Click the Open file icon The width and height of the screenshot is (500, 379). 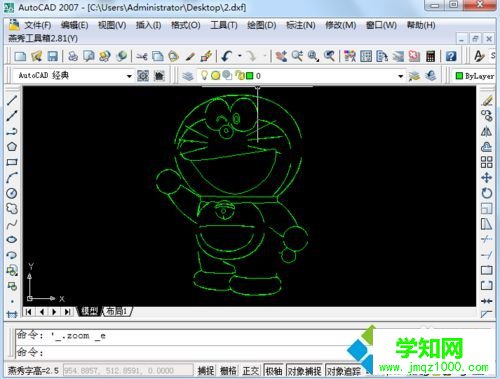36,56
